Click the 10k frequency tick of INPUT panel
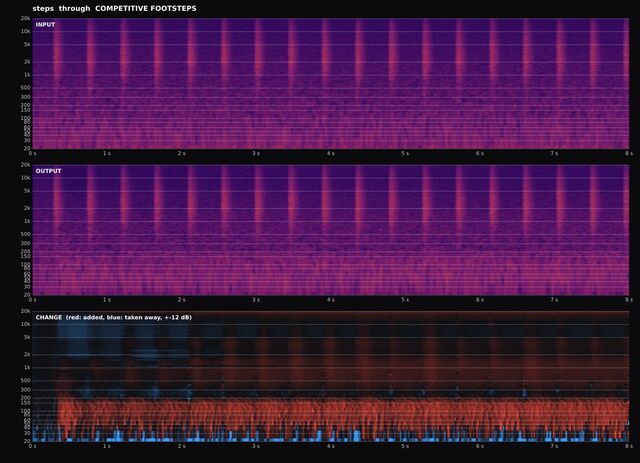The image size is (640, 463). [x=26, y=31]
